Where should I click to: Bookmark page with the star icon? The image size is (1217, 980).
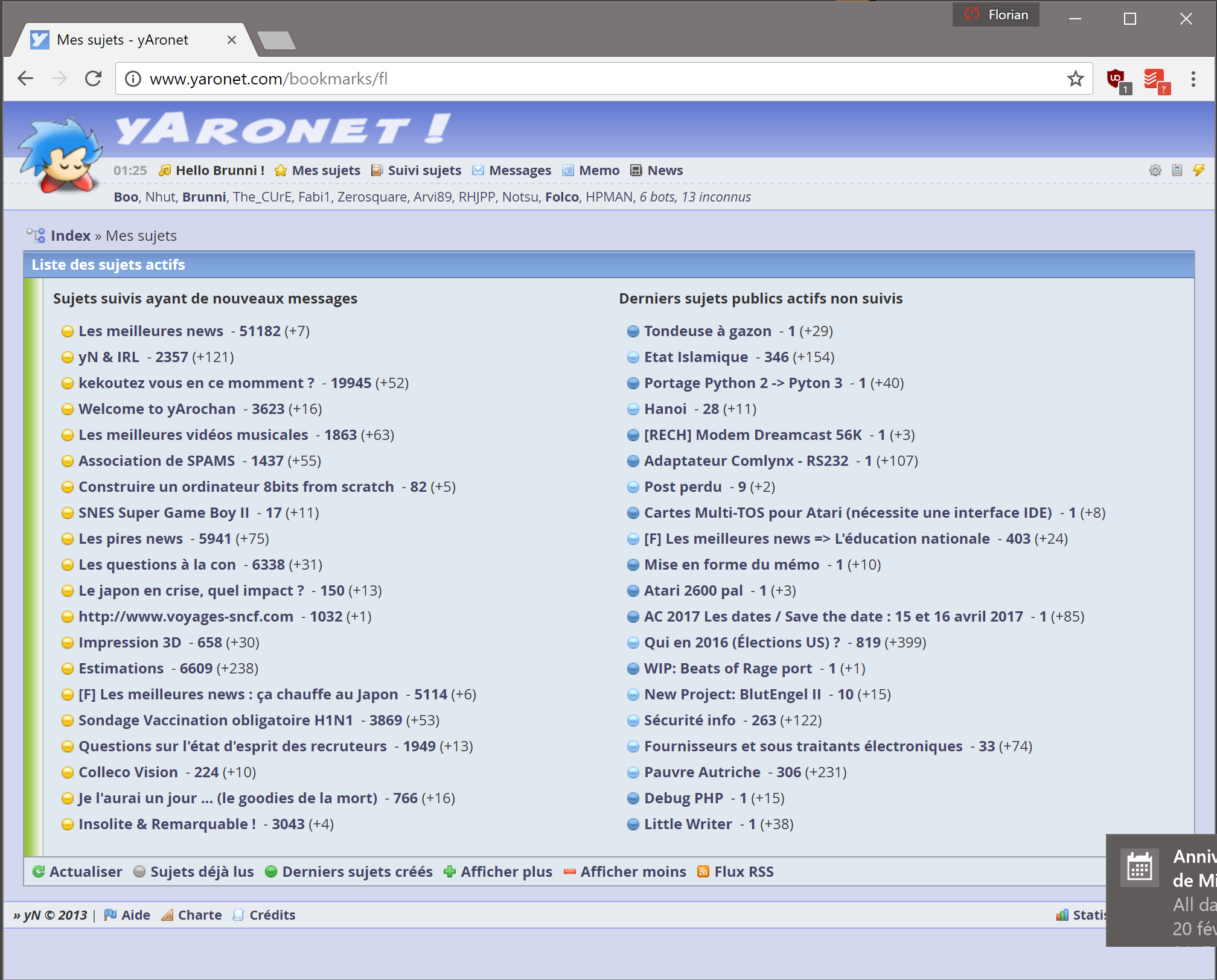pyautogui.click(x=1075, y=79)
